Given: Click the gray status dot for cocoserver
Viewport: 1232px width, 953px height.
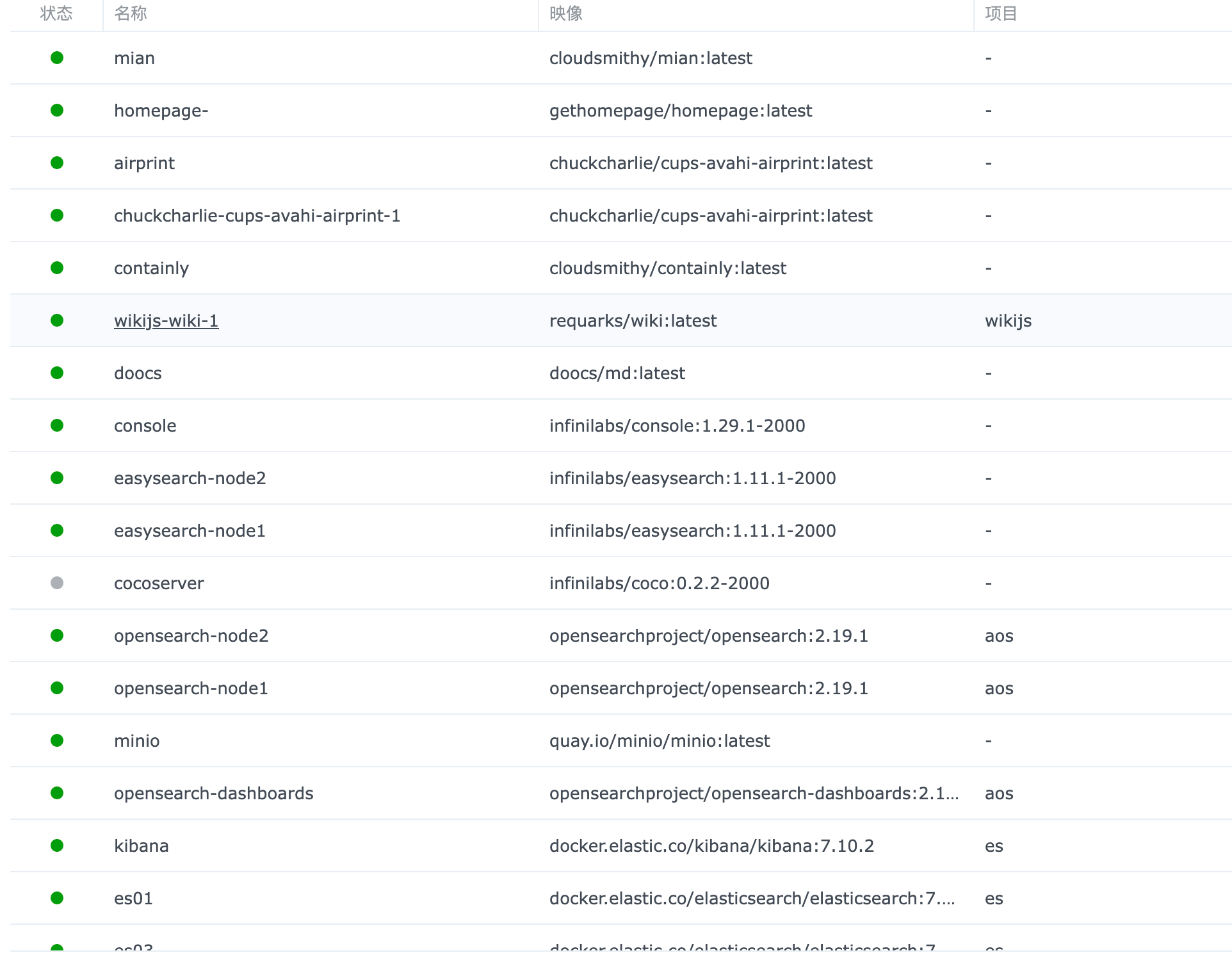Looking at the screenshot, I should pos(57,583).
